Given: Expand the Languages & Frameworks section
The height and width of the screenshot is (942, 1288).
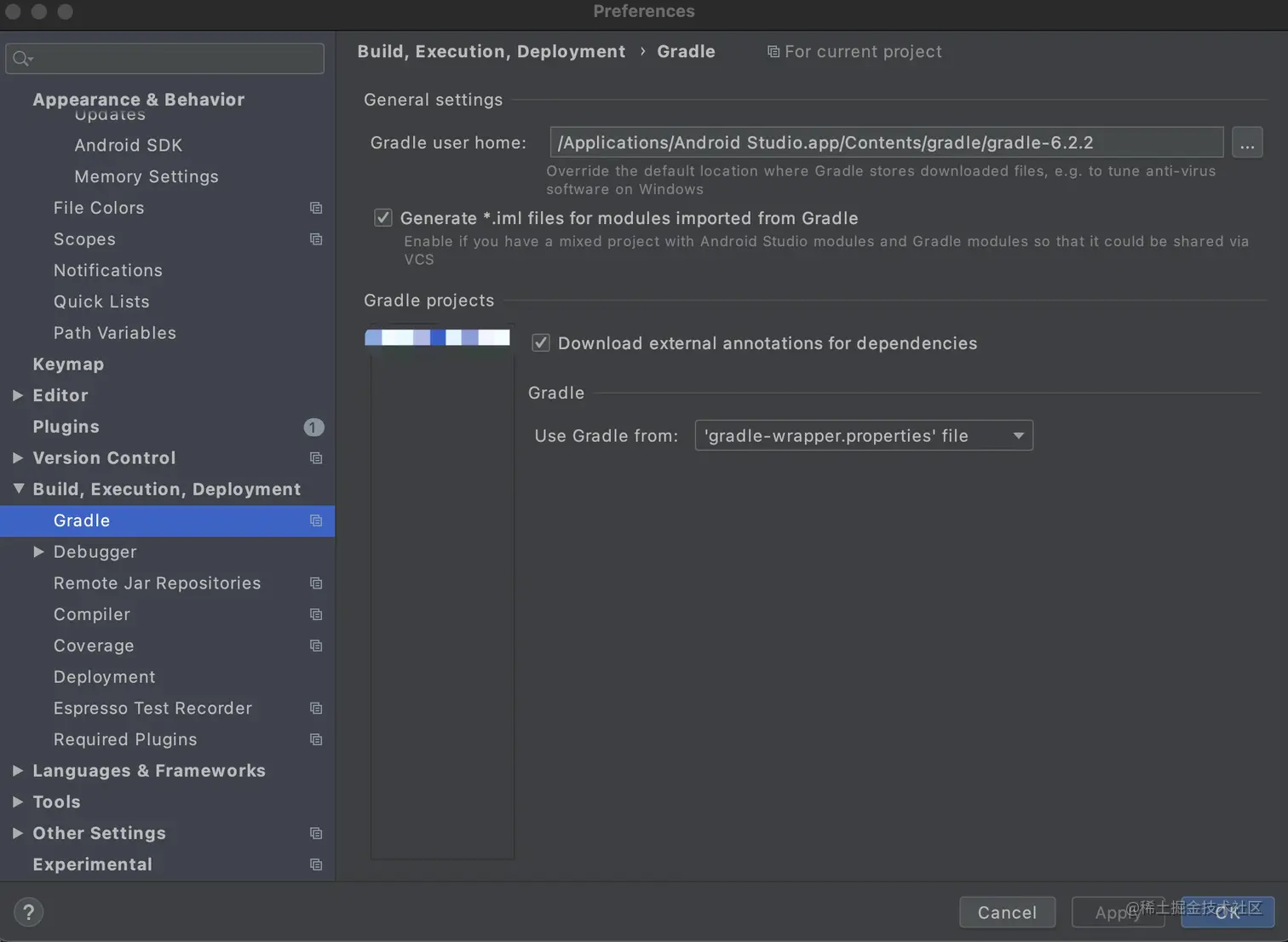Looking at the screenshot, I should (18, 771).
